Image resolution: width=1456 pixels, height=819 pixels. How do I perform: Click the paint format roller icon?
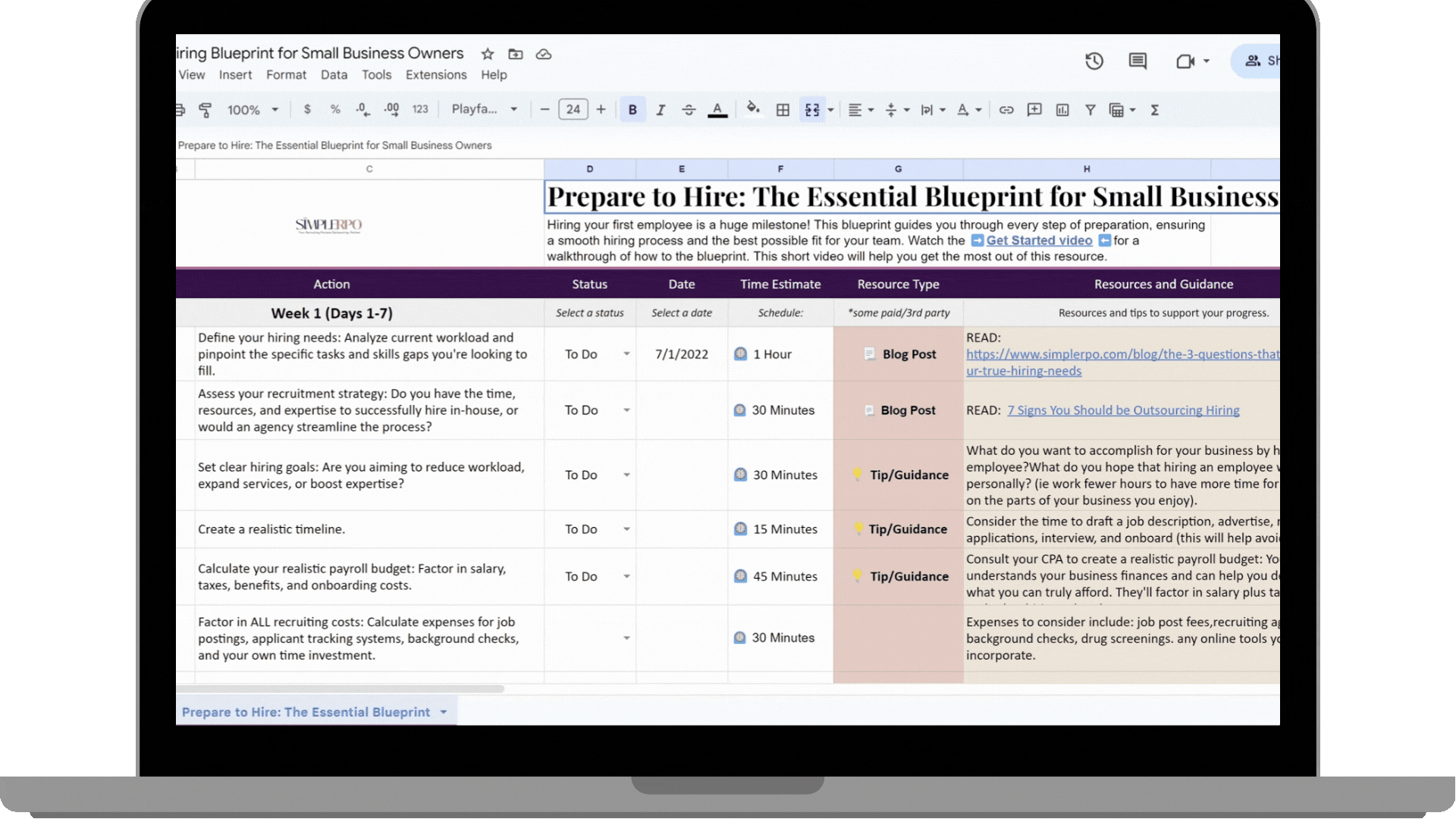(205, 110)
